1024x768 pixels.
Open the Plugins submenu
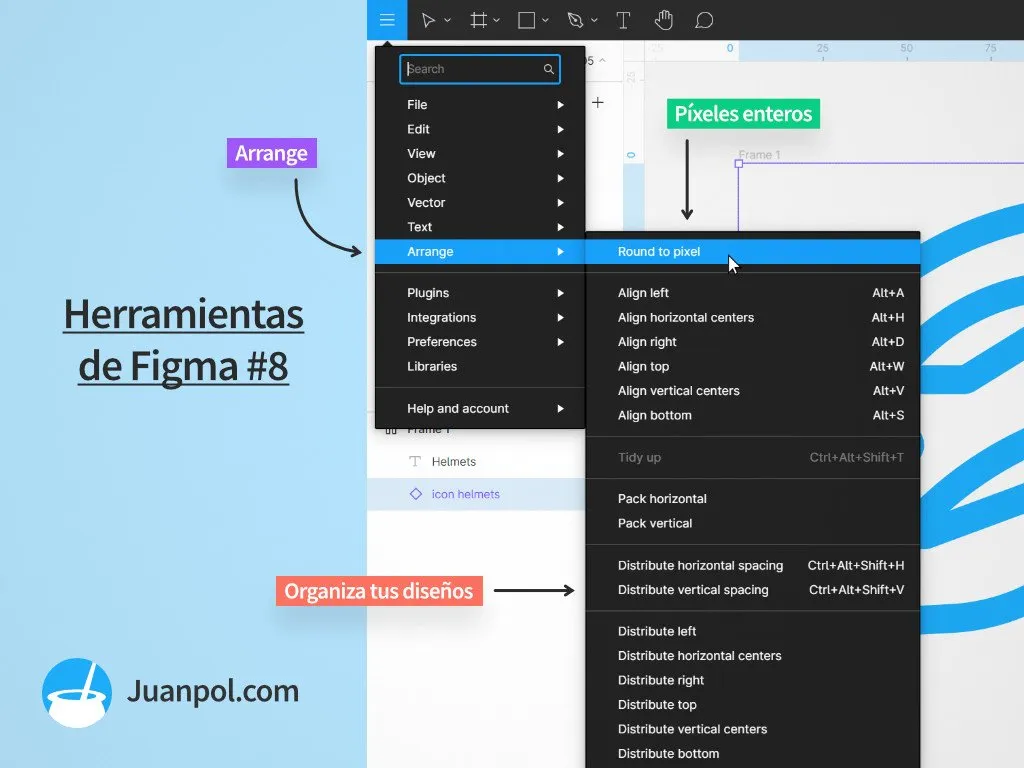[x=480, y=293]
